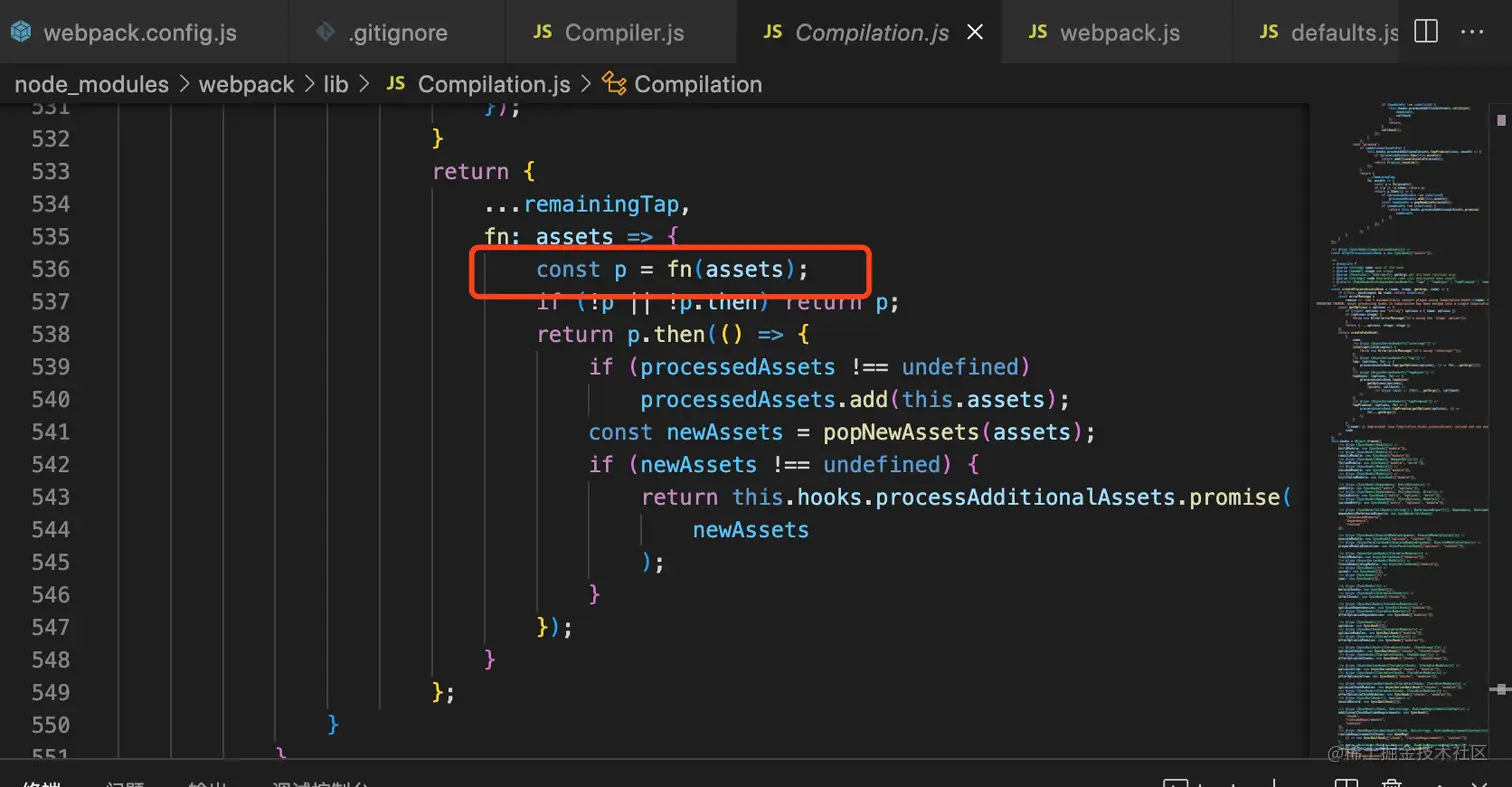The width and height of the screenshot is (1512, 787).
Task: Click the return keyword on line 533
Action: 471,171
